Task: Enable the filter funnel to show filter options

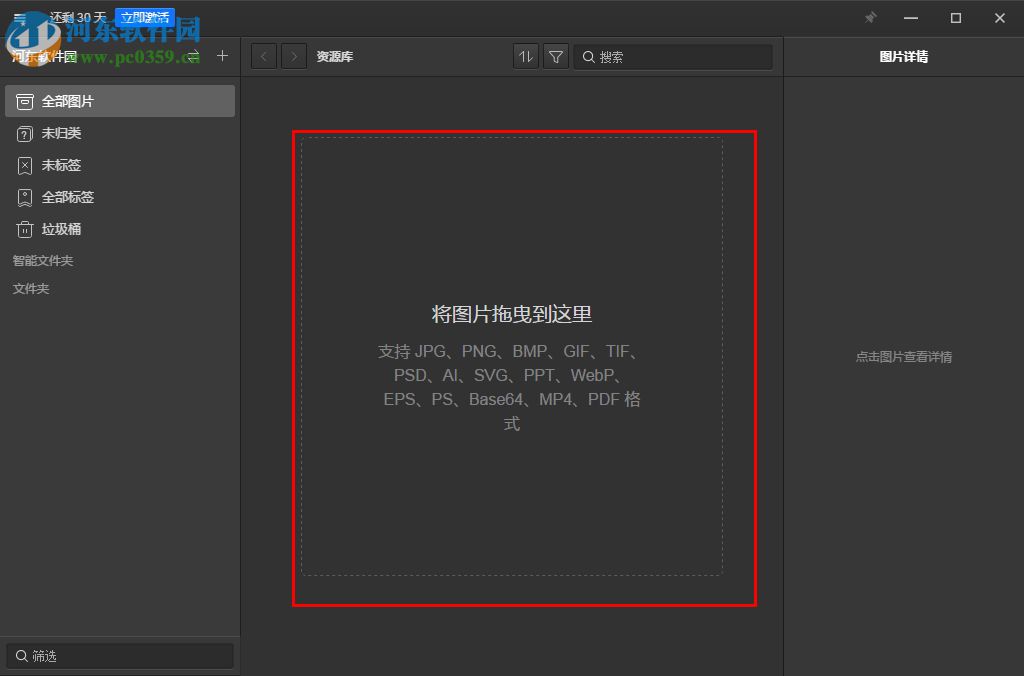Action: coord(556,56)
